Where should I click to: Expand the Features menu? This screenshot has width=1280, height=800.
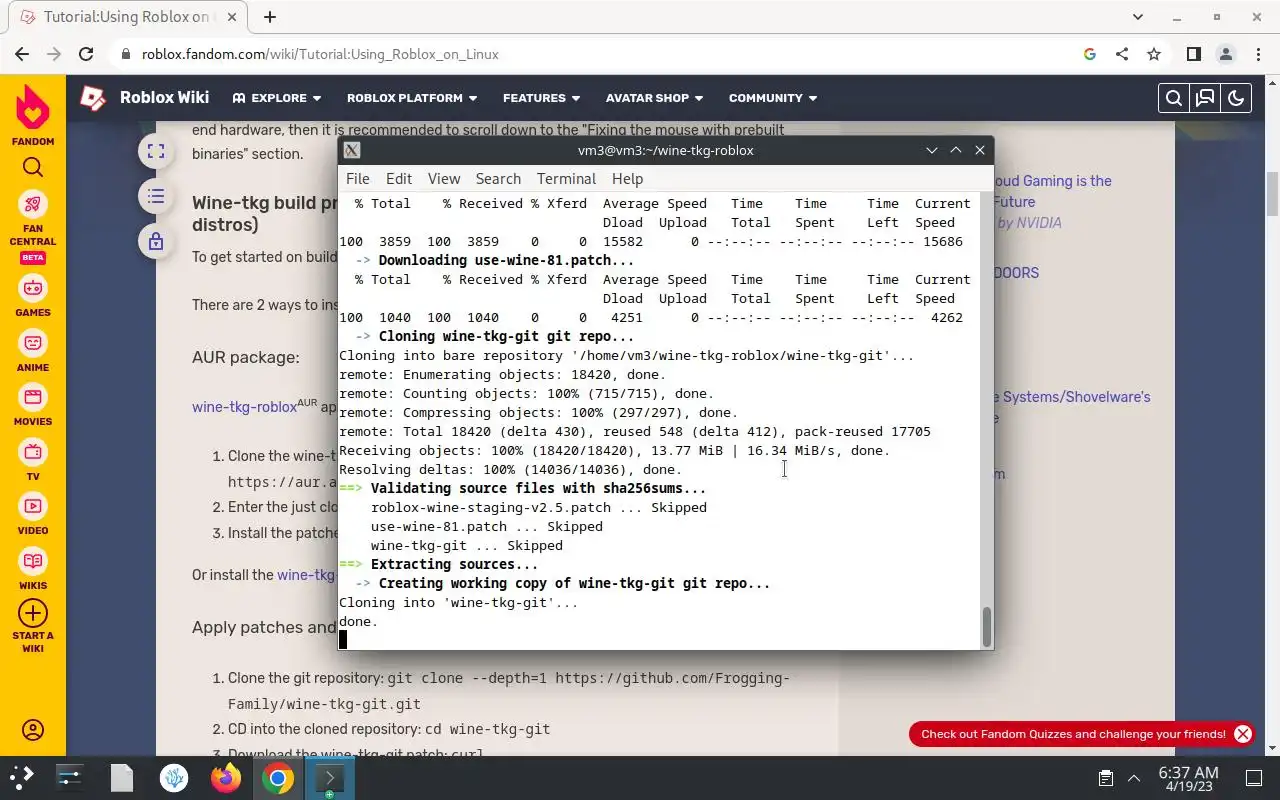[x=541, y=98]
